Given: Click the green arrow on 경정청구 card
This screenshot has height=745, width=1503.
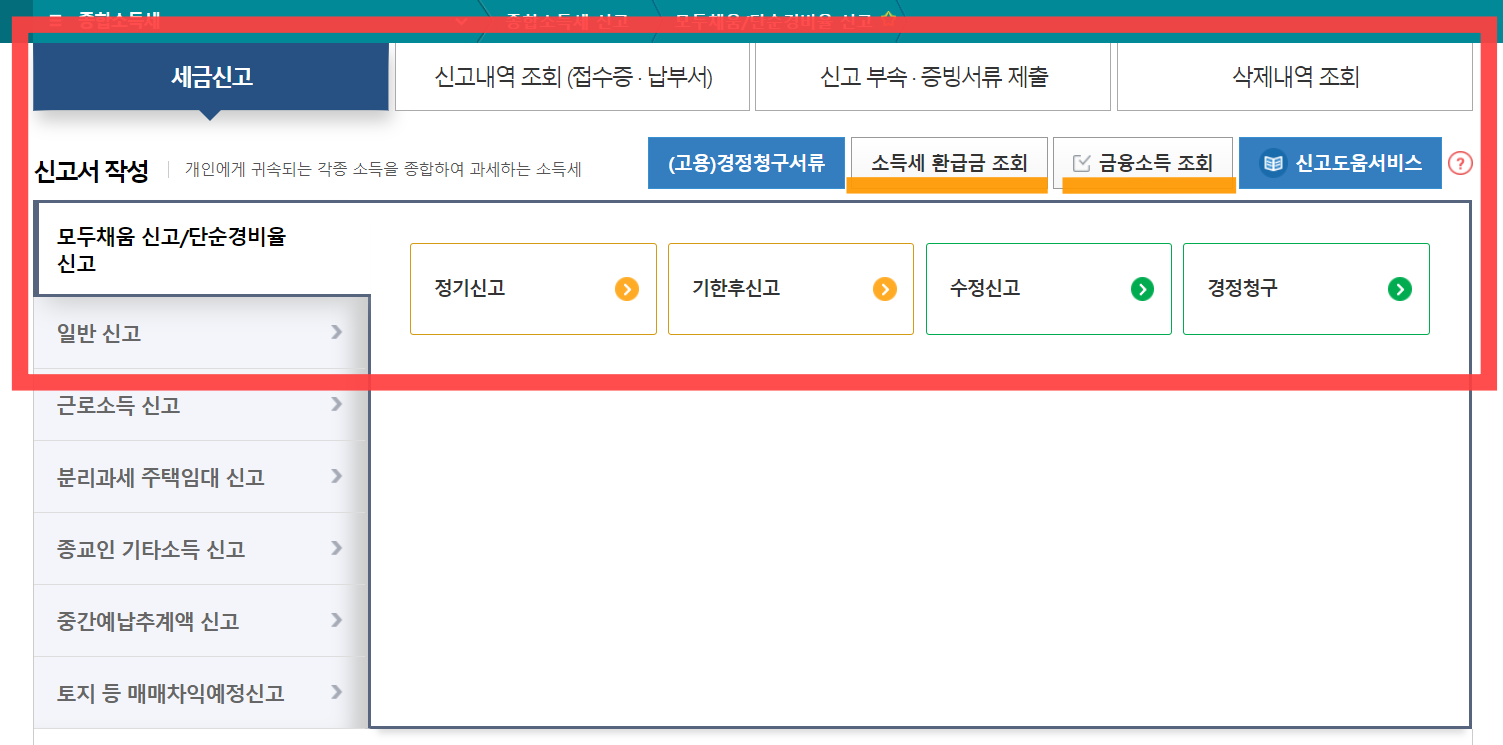Looking at the screenshot, I should (x=1401, y=289).
